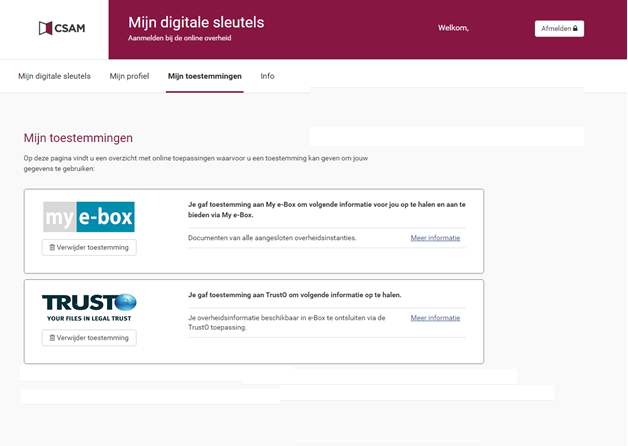The image size is (628, 446).
Task: Click the subtitle Aanmelden bij de online overheid
Action: pos(179,38)
